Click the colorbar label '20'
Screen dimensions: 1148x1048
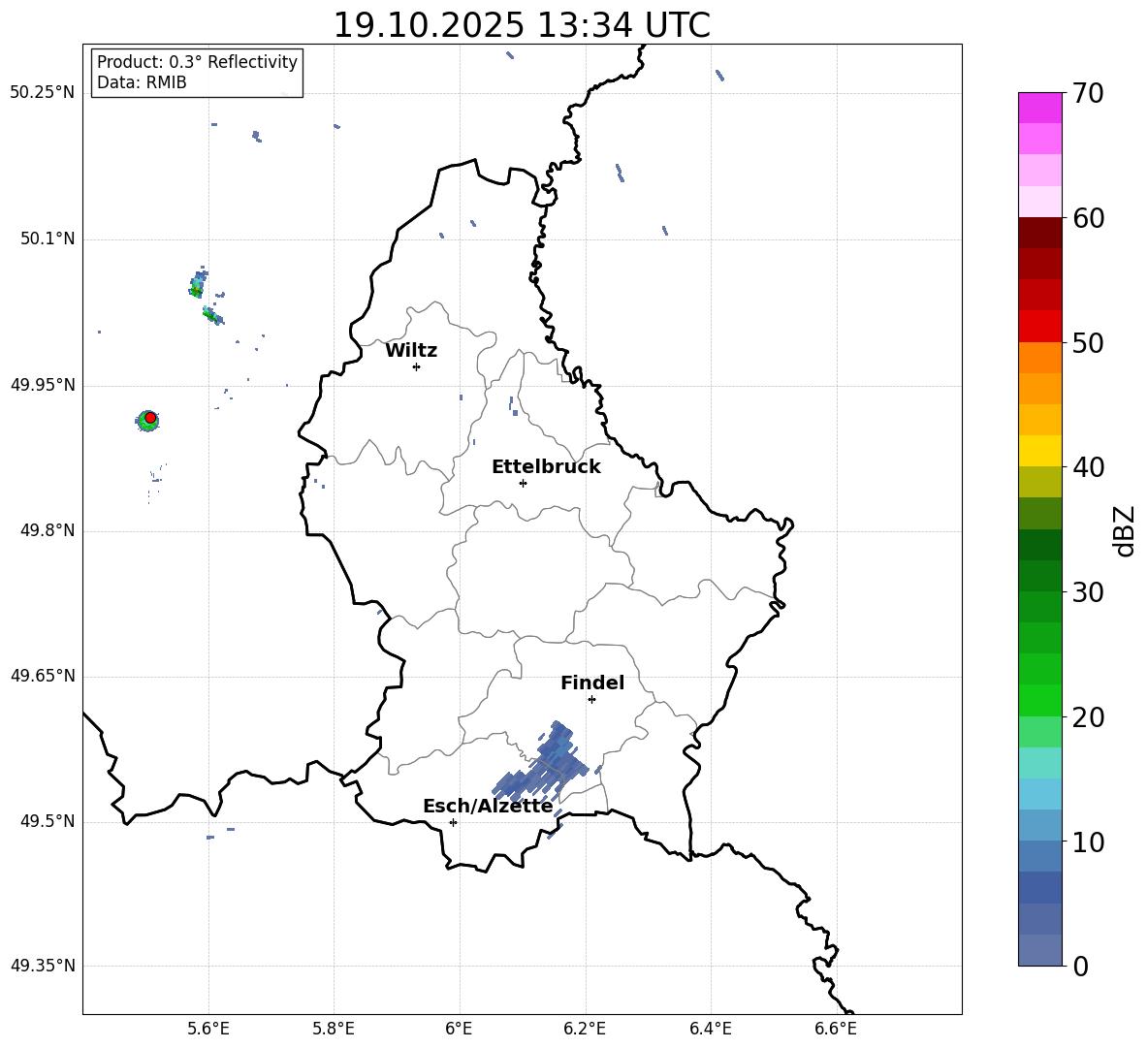tap(1088, 717)
